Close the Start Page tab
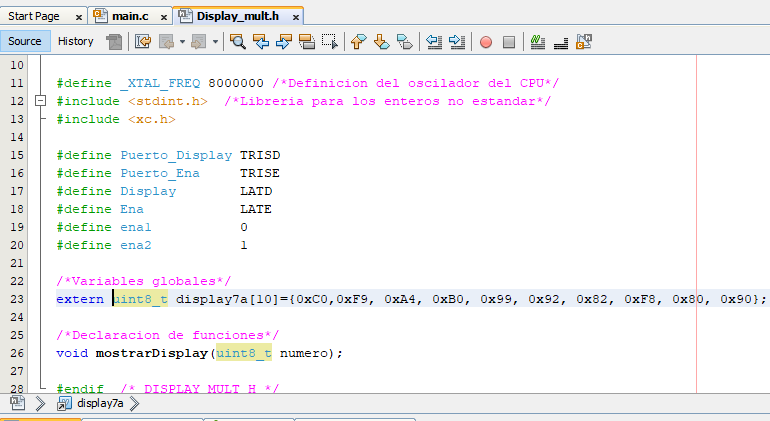 [x=79, y=17]
